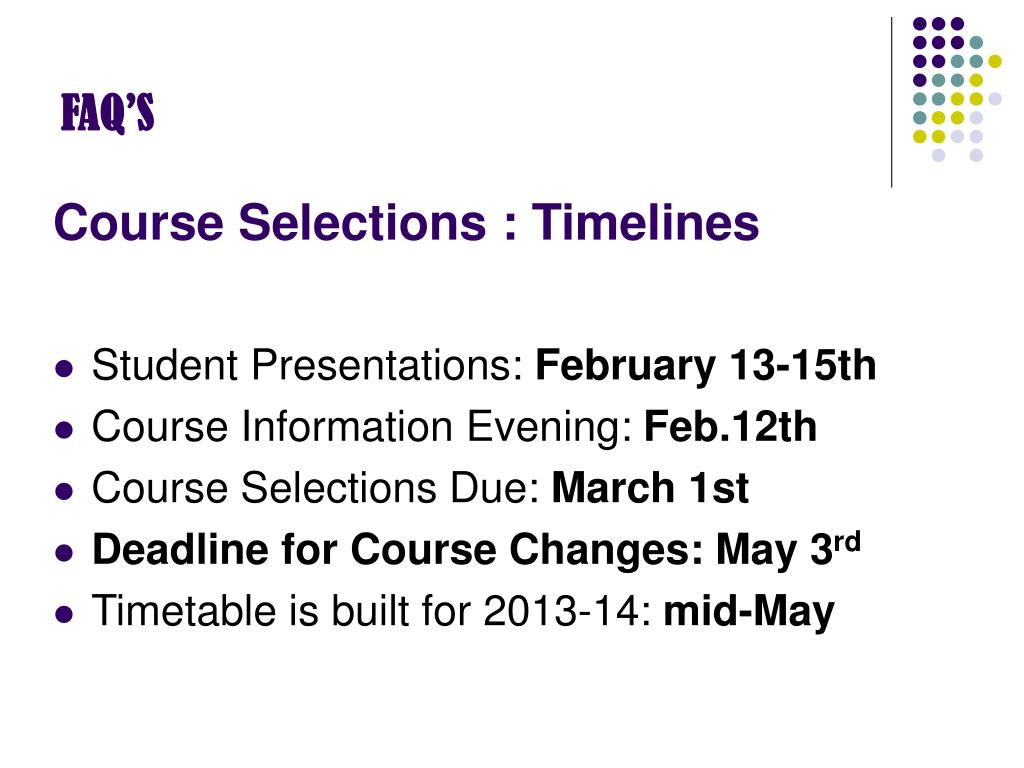
Task: Click the bullet before Student Presentations
Action: 64,369
